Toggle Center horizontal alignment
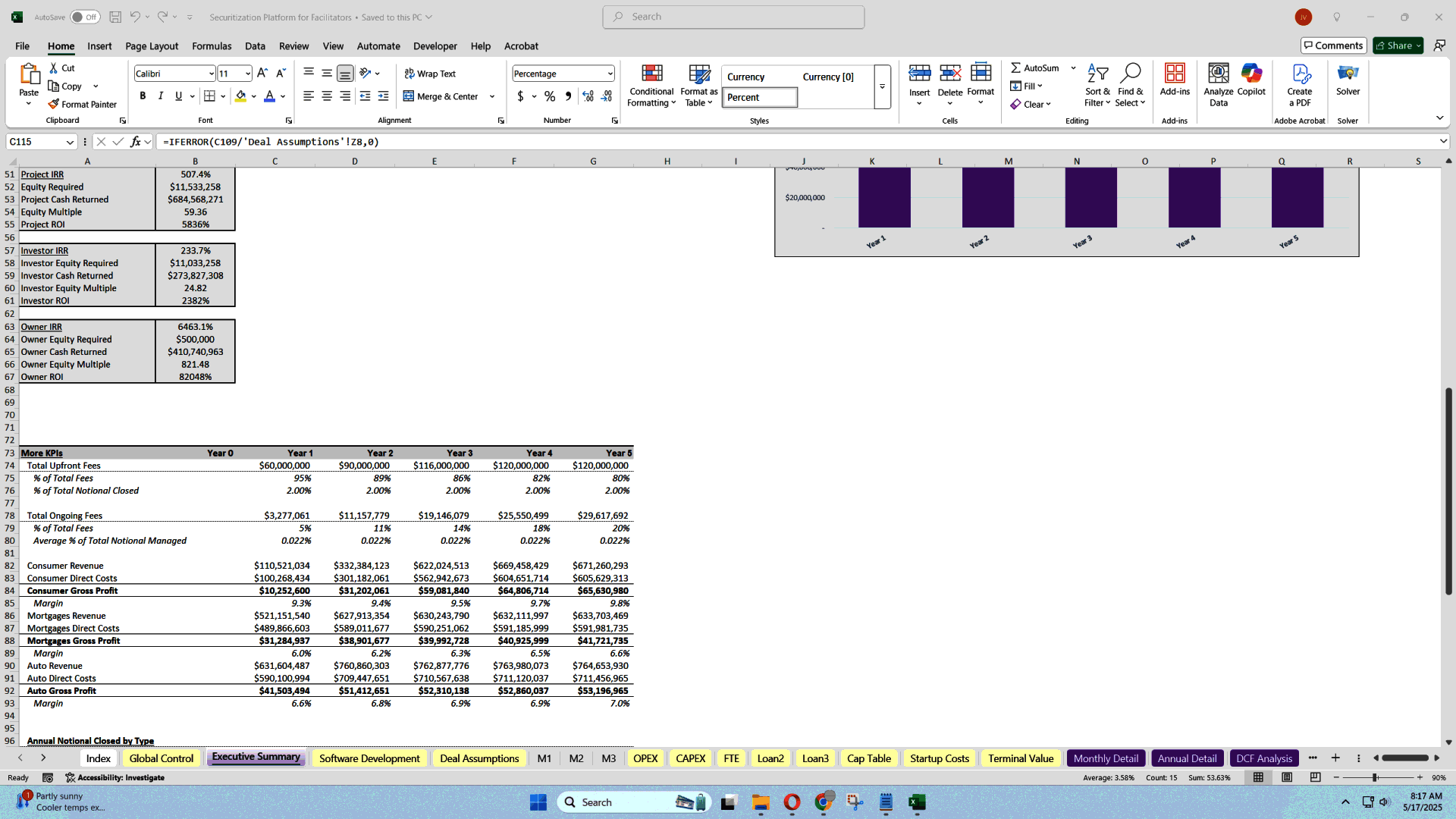The image size is (1456, 819). 327,96
